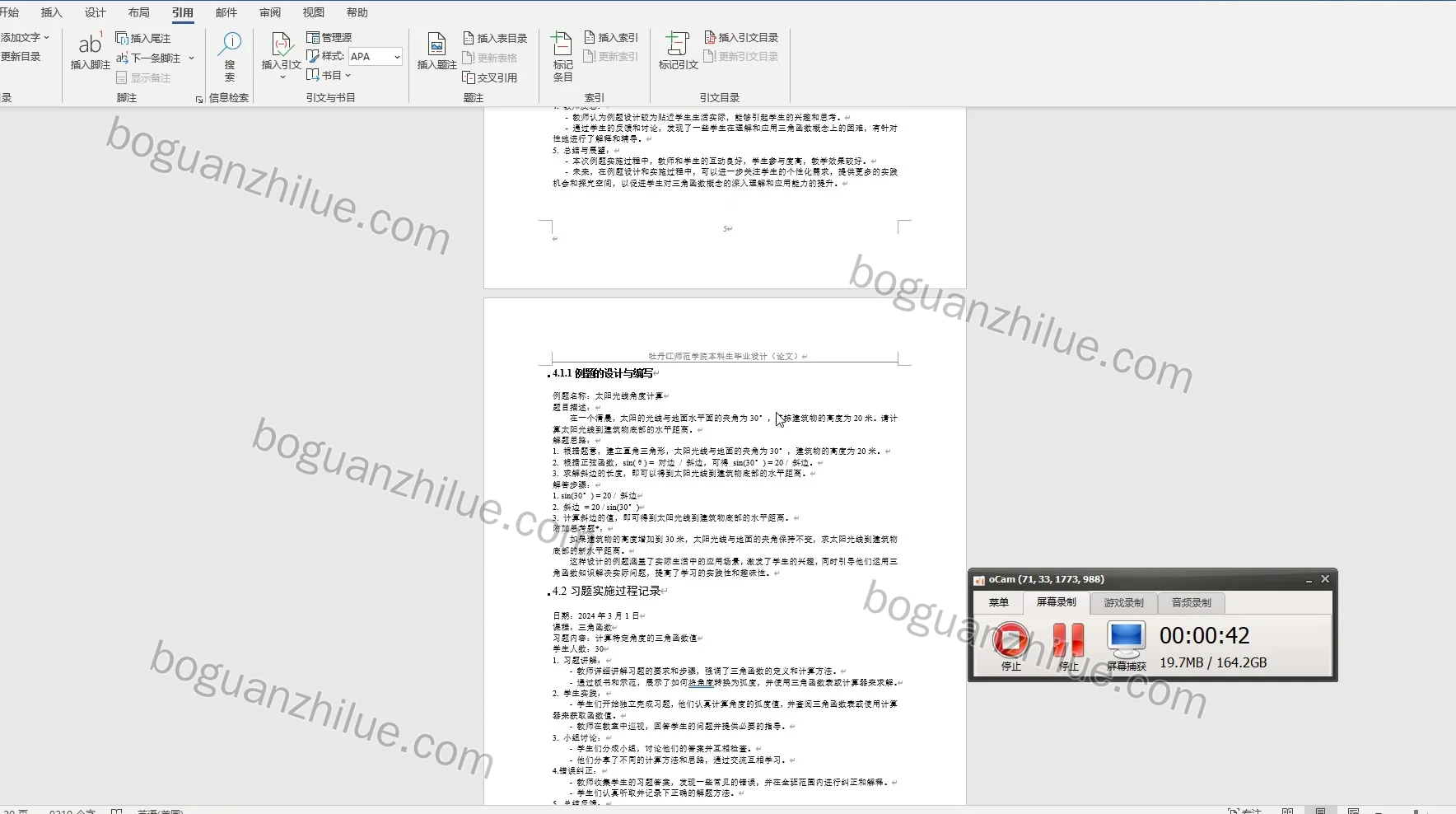Switch to oCam Game Recording (游戏录制) tab

1124,602
